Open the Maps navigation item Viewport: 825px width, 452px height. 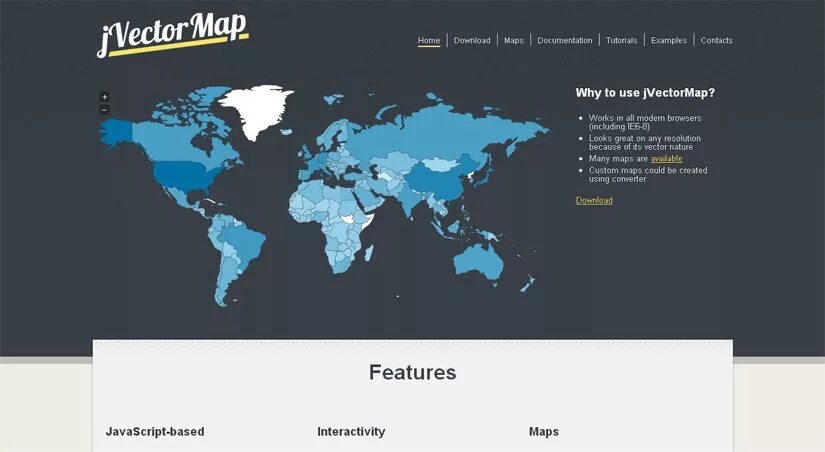pyautogui.click(x=514, y=40)
